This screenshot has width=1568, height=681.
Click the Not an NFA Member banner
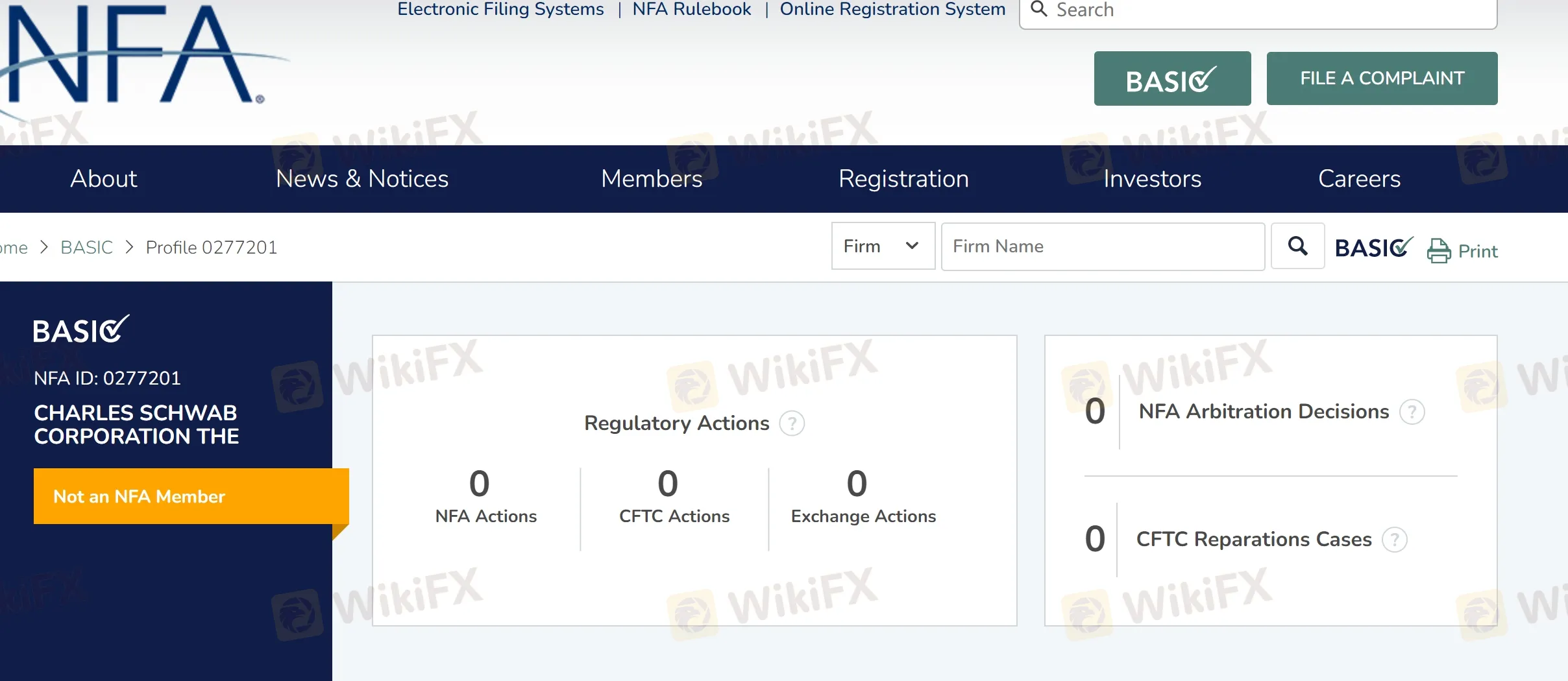click(x=191, y=496)
